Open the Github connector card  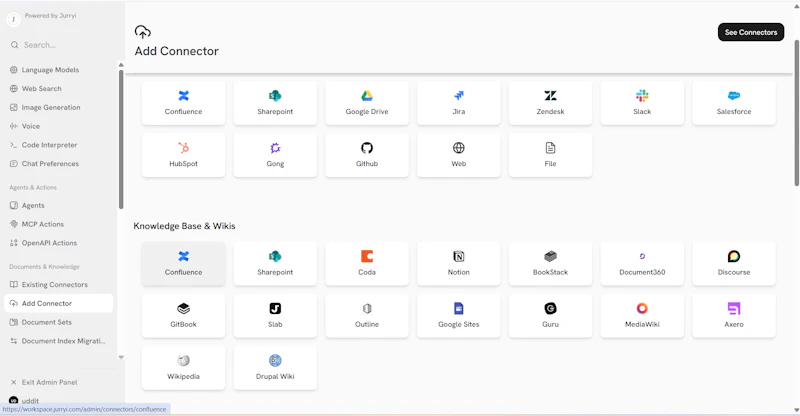pos(367,155)
